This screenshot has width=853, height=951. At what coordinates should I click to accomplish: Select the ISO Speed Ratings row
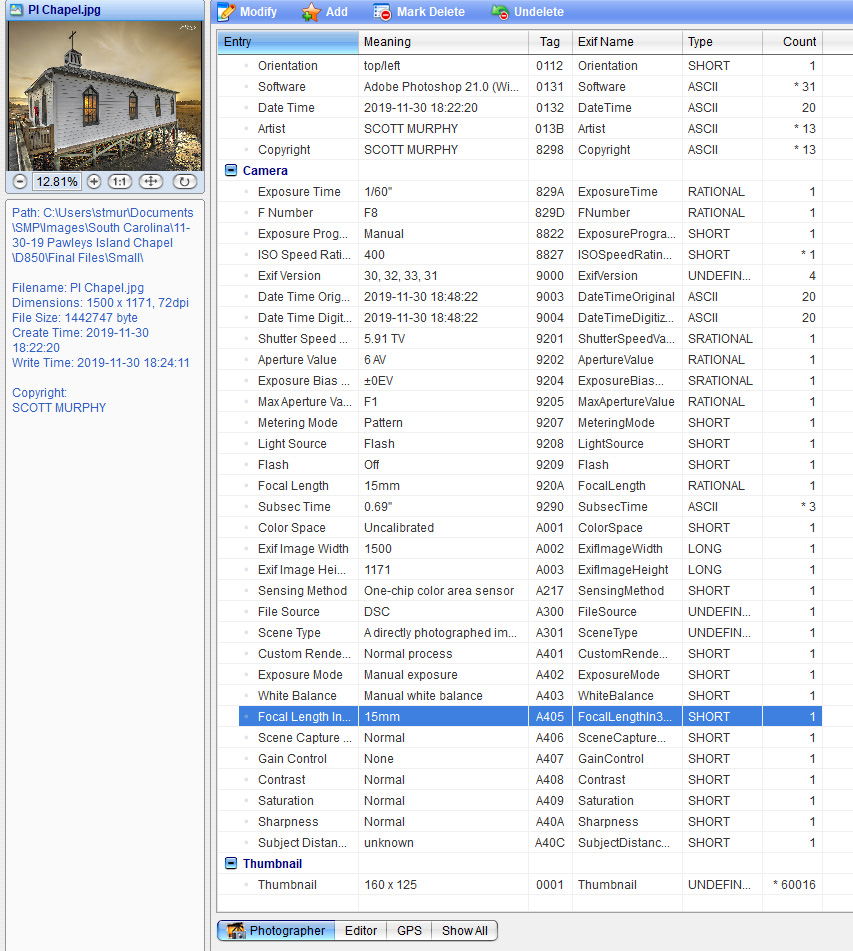click(x=300, y=255)
